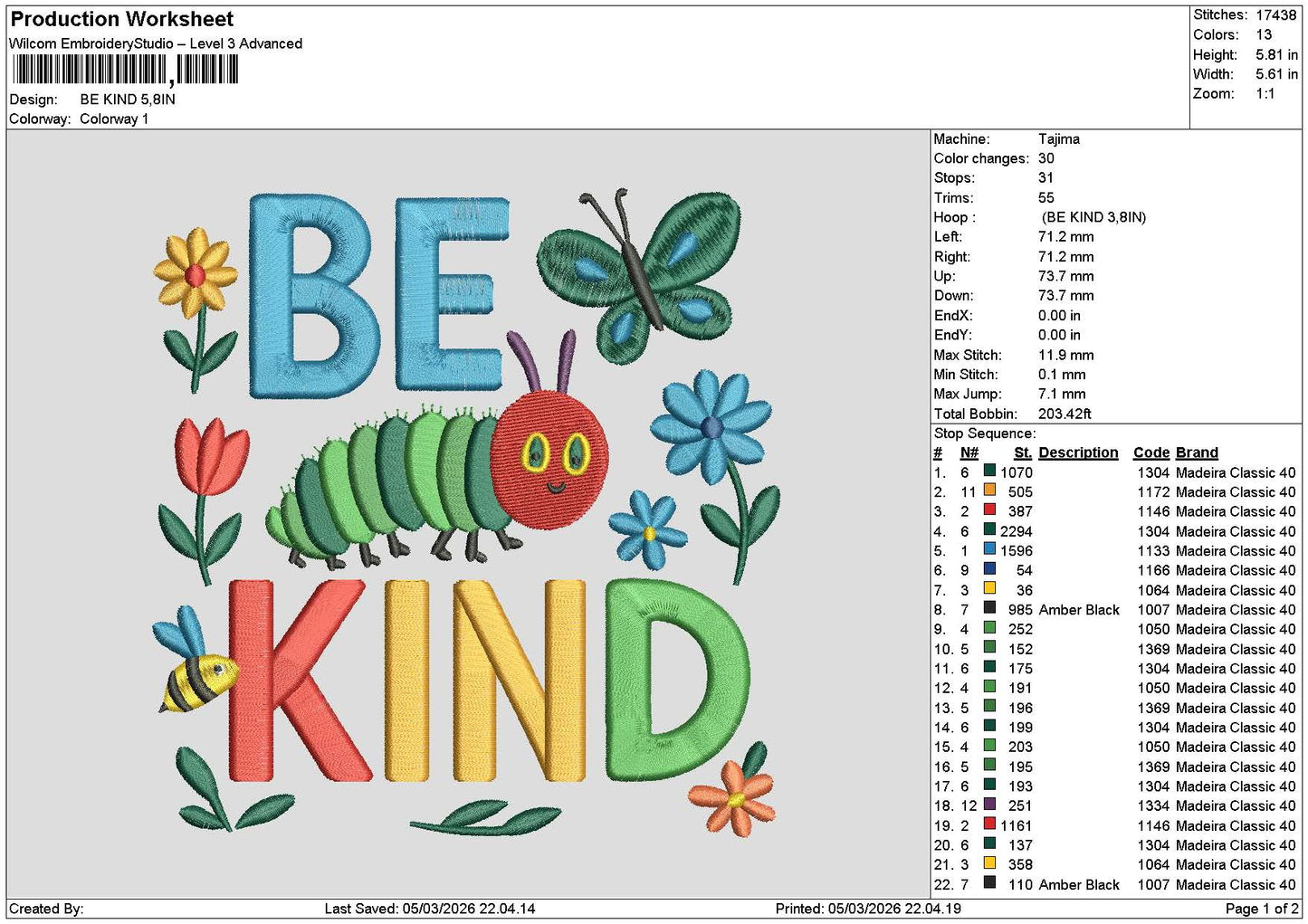The width and height of the screenshot is (1308, 924).
Task: Click the 'Colorway 1' value
Action: click(x=114, y=119)
